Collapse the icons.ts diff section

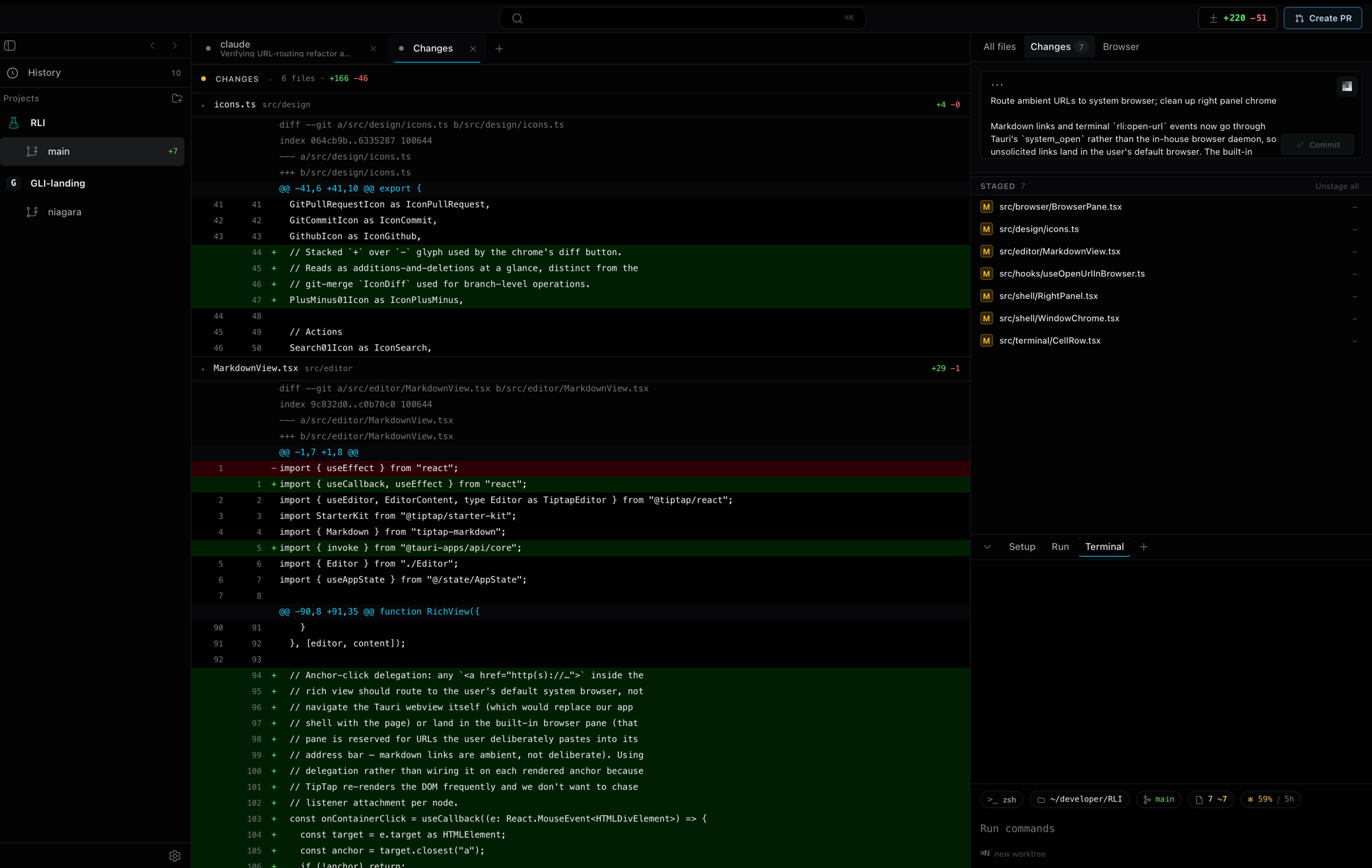[x=203, y=105]
